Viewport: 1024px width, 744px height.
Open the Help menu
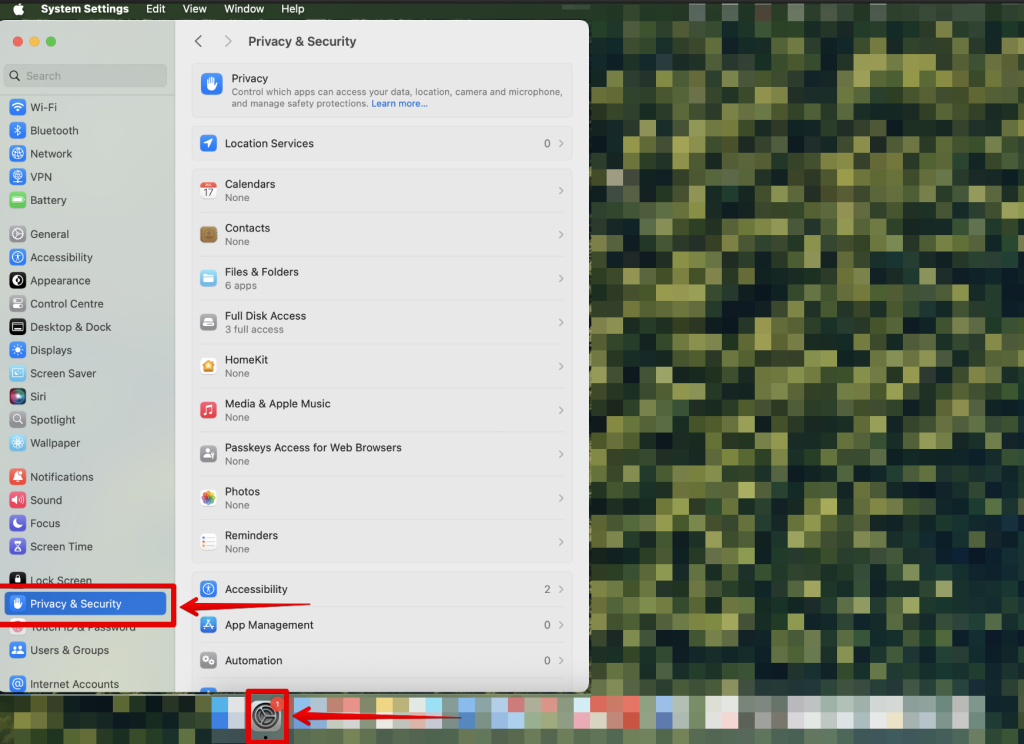tap(293, 8)
